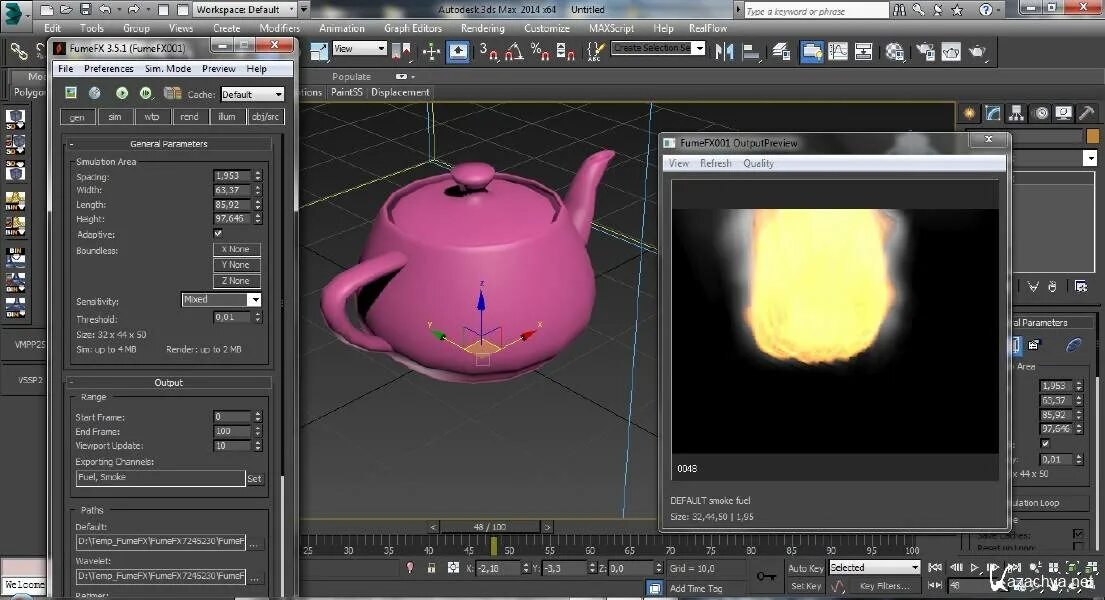
Task: Toggle the Adaptive checkbox in FumeFX
Action: 218,233
